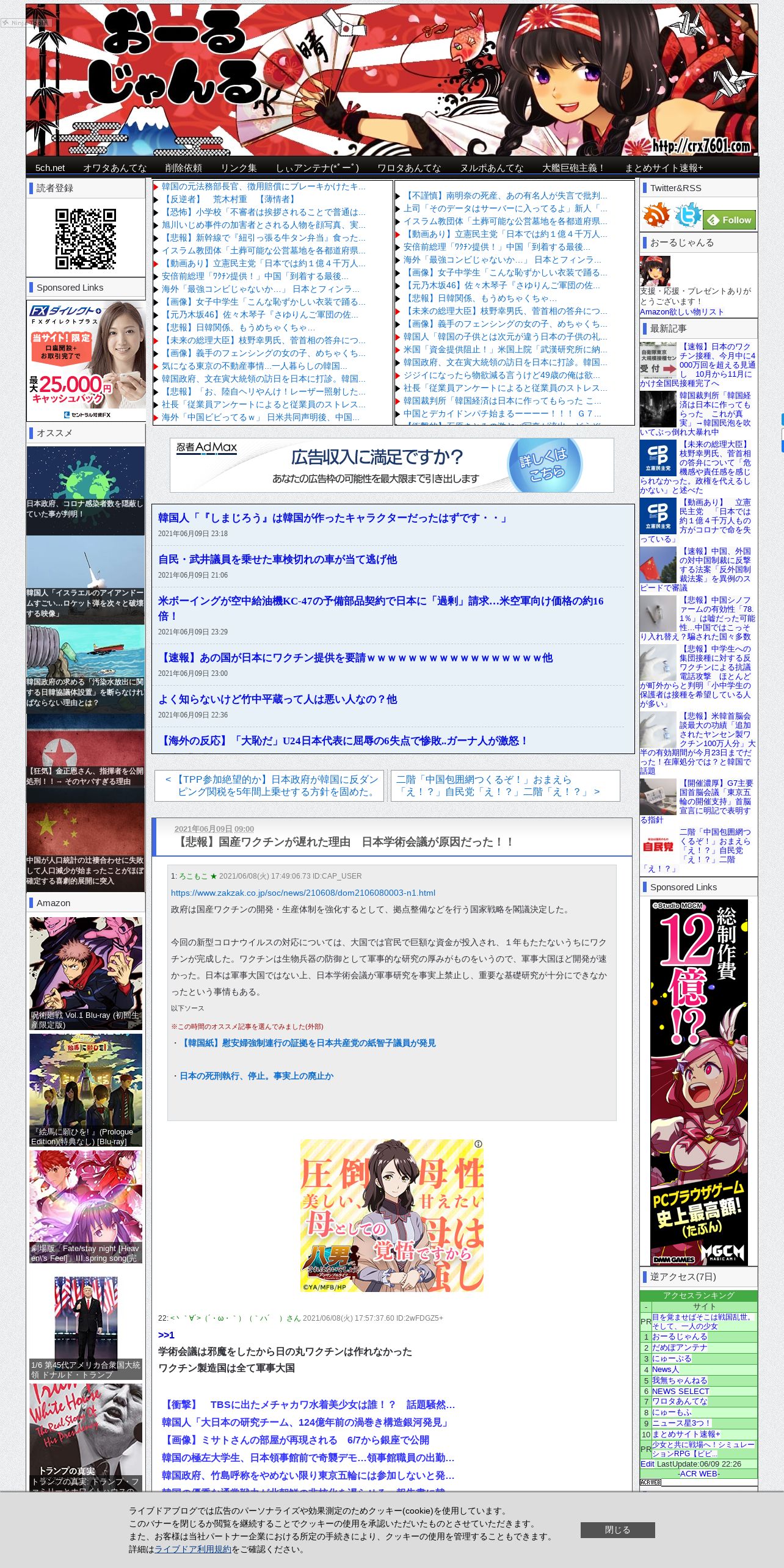
Task: Open the TBSに出たメチャカワ水着美少女 link
Action: (308, 1404)
